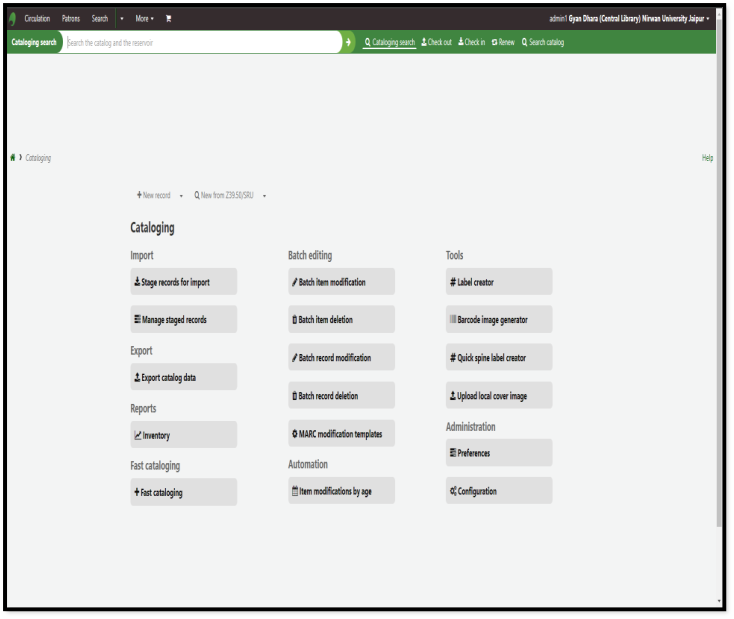Open Item modifications by age
734x619 pixels.
click(x=340, y=491)
